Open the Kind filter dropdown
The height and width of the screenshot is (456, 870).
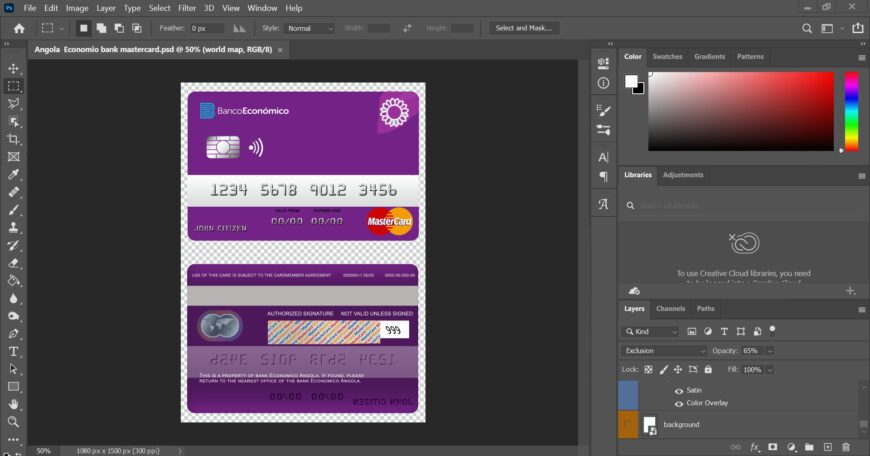click(650, 332)
